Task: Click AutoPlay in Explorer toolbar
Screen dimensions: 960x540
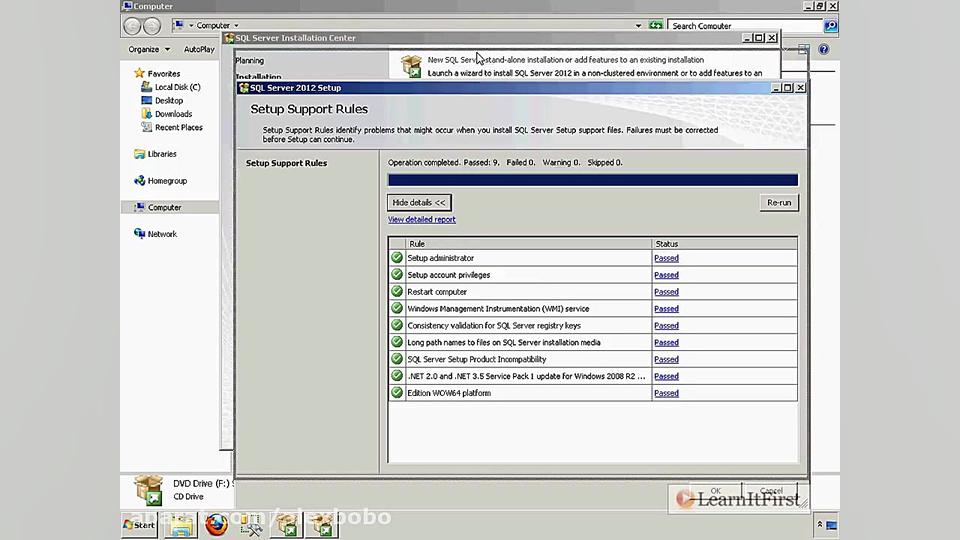Action: click(199, 50)
